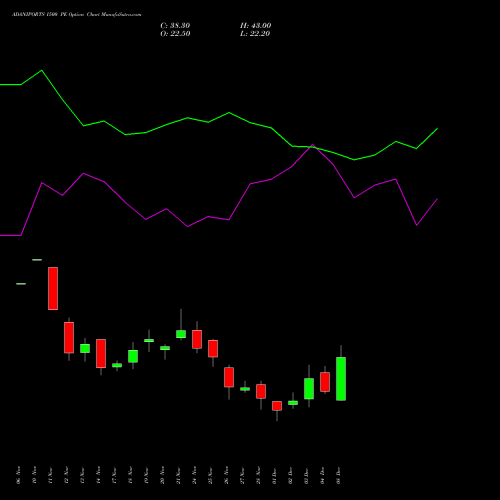Click the green indicator line's peak near 10 Nov
The height and width of the screenshot is (500, 500).
coord(42,70)
